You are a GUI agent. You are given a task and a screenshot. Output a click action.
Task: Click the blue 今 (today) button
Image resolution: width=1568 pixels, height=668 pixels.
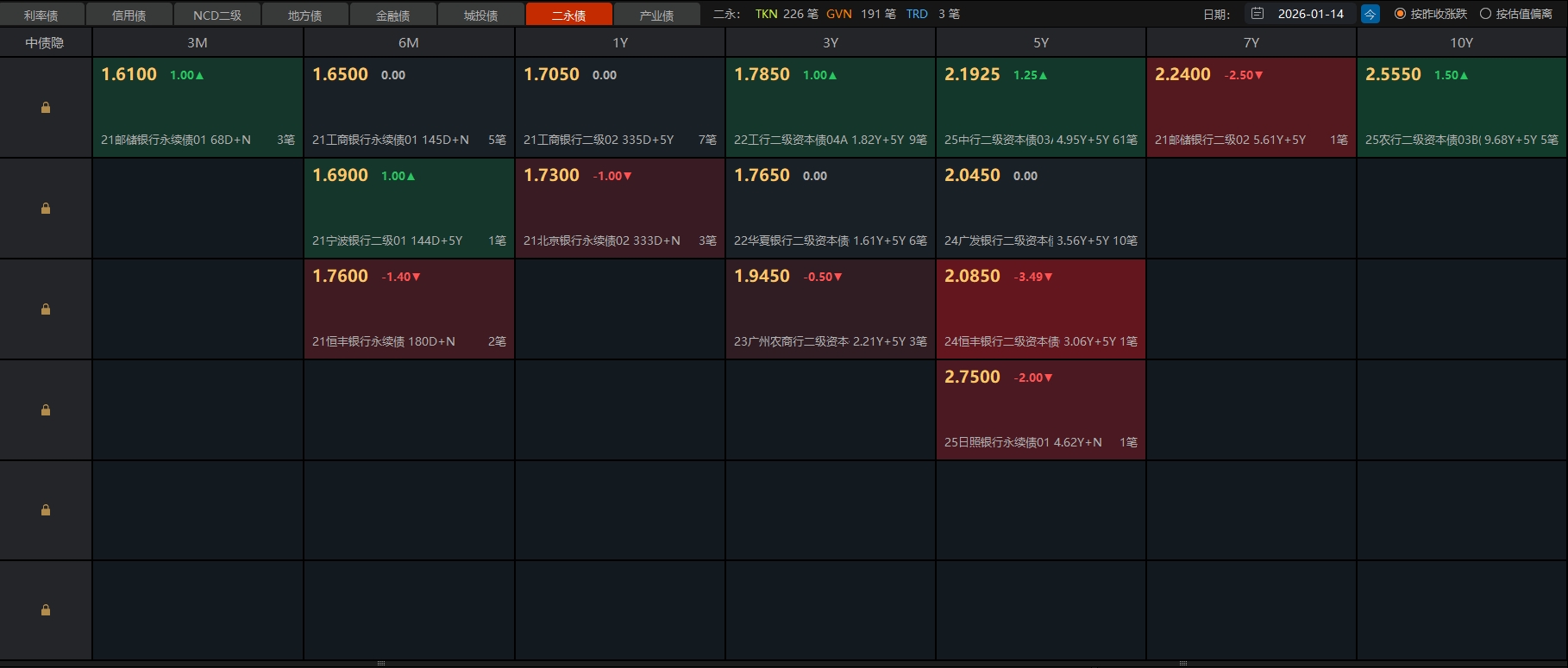point(1370,14)
